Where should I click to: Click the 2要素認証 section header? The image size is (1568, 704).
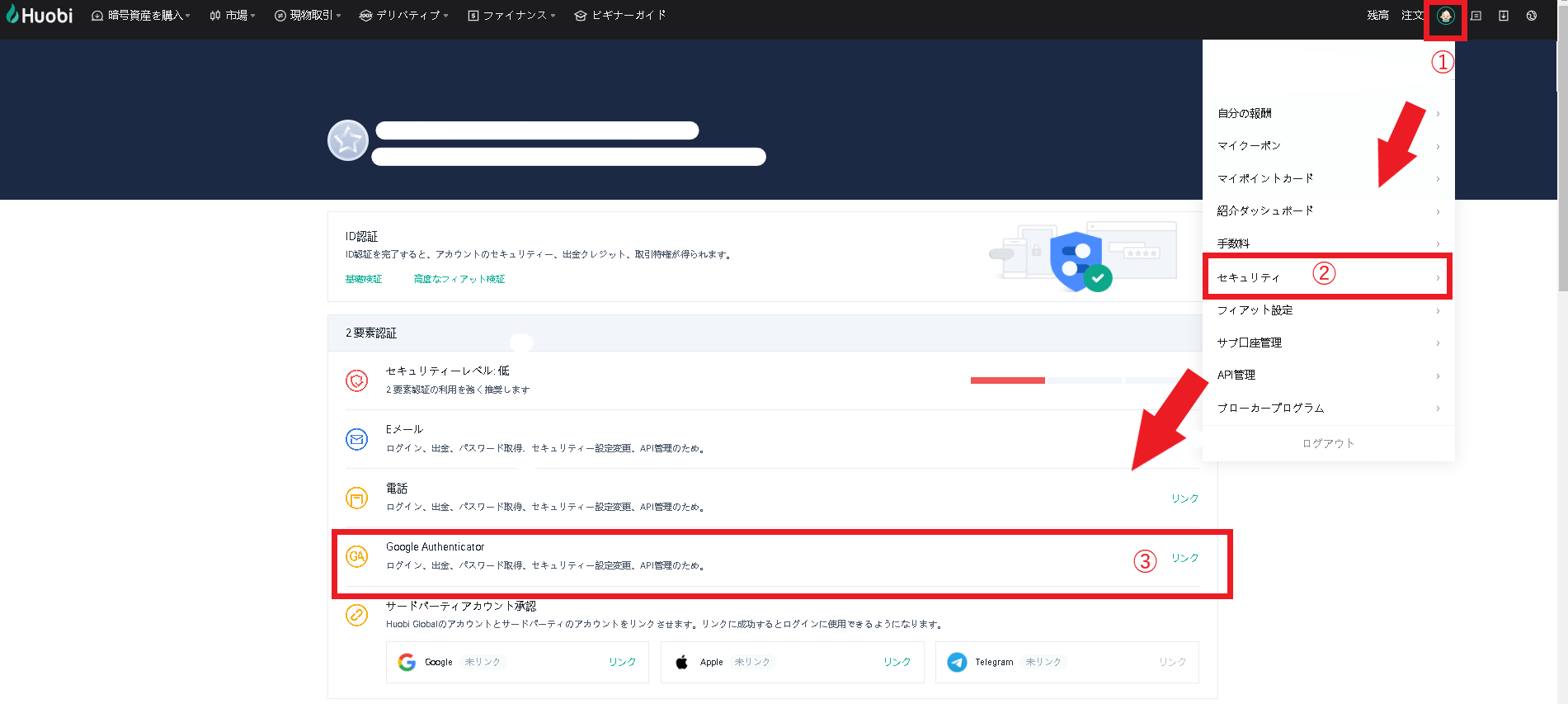(x=772, y=333)
